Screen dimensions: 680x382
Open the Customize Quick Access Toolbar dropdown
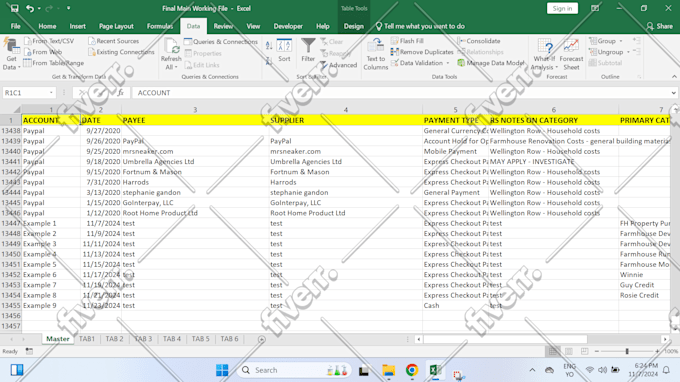click(69, 8)
